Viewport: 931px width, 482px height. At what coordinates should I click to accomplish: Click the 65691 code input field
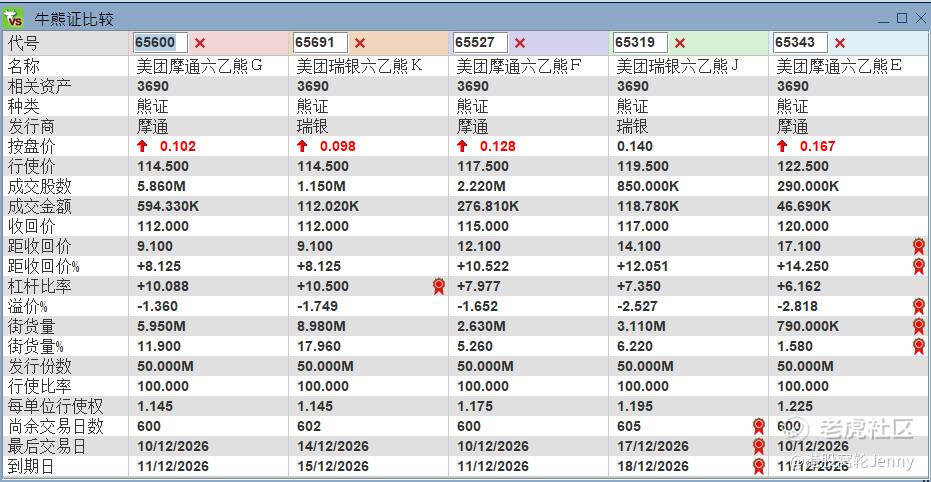point(321,43)
